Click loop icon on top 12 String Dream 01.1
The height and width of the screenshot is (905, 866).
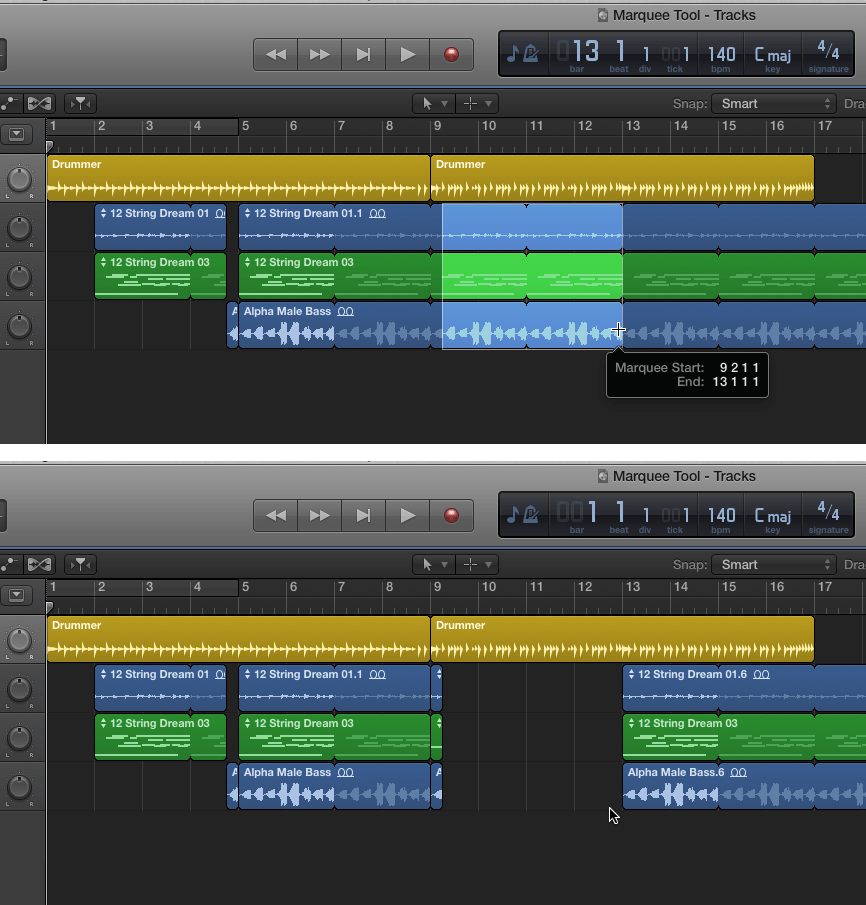click(x=378, y=214)
